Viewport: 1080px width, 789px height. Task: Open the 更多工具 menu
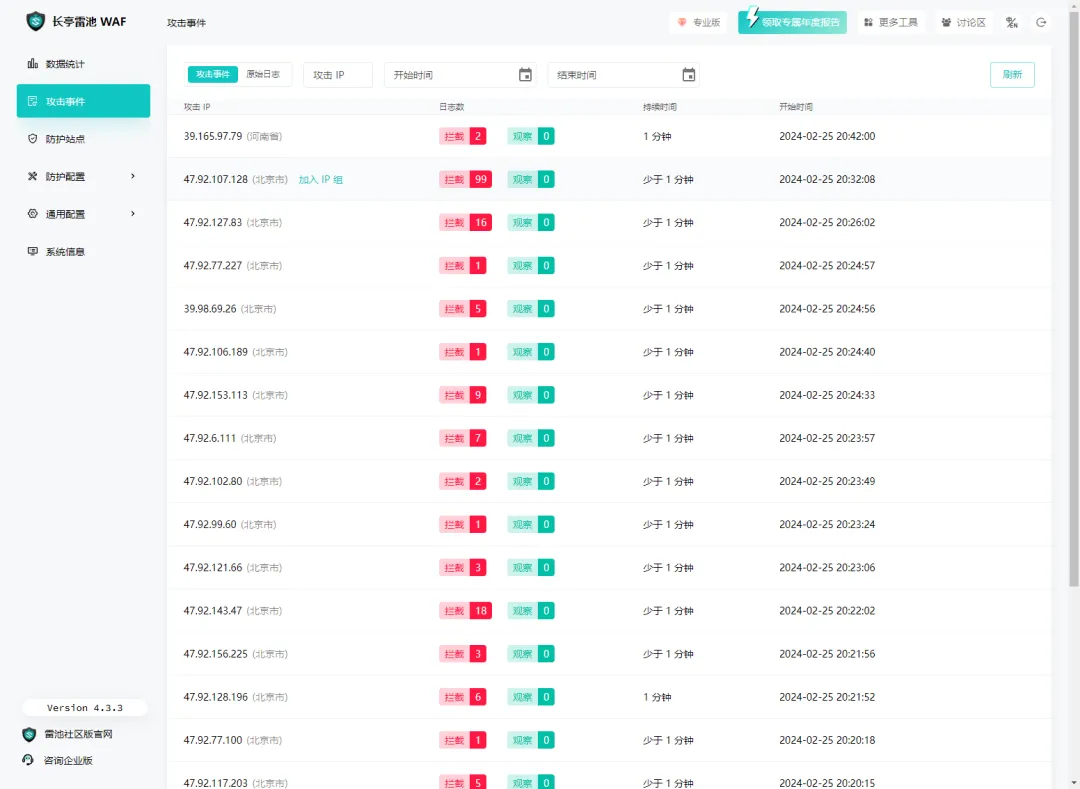[889, 22]
